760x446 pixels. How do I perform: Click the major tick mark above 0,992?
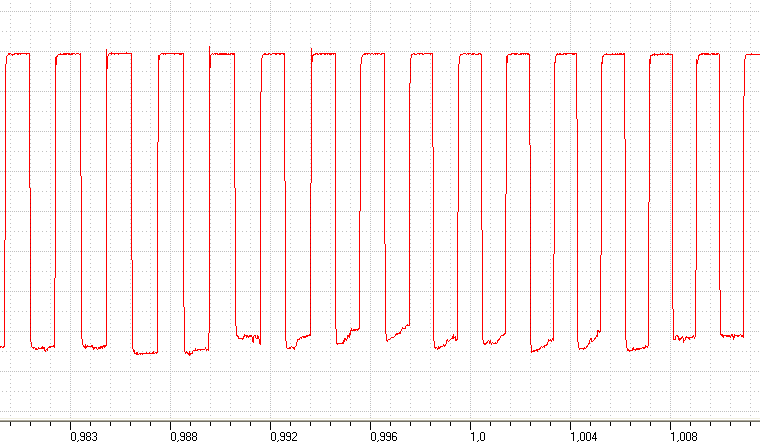270,425
